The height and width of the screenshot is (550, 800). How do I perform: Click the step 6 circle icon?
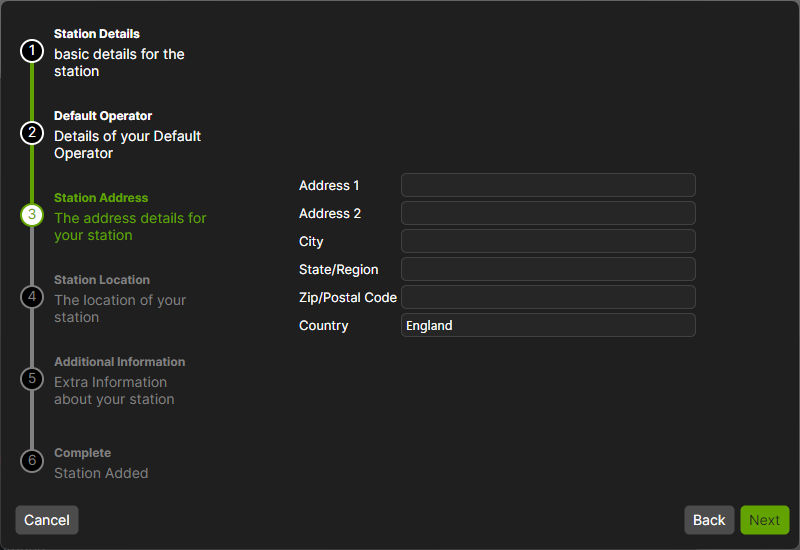point(32,461)
